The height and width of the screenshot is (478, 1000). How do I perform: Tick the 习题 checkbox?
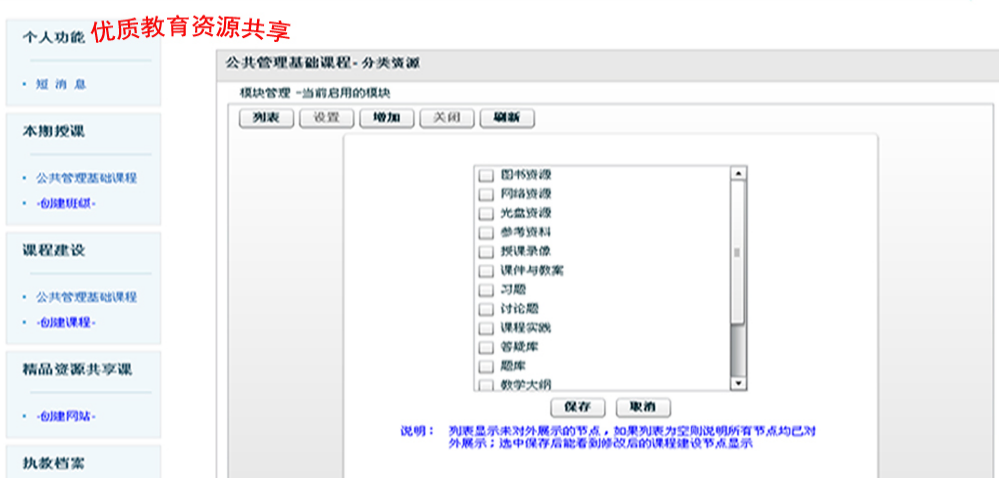pyautogui.click(x=486, y=290)
